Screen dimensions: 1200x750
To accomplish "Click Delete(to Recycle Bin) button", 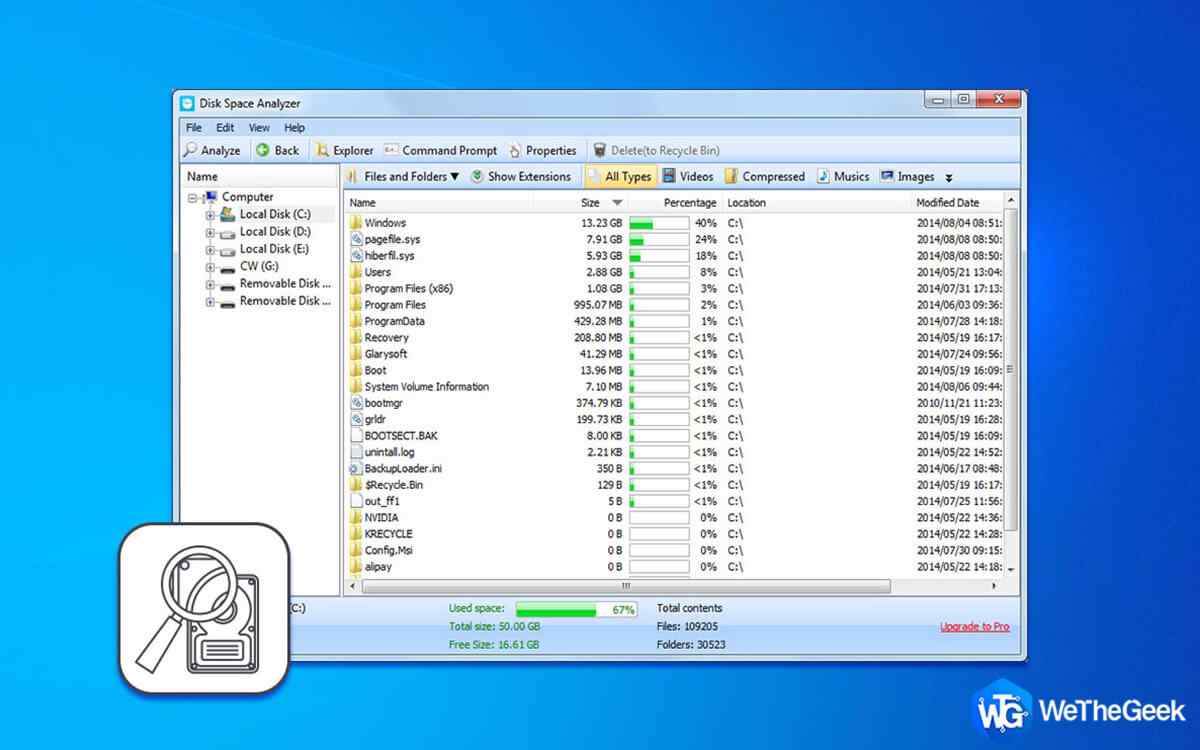I will [x=656, y=150].
